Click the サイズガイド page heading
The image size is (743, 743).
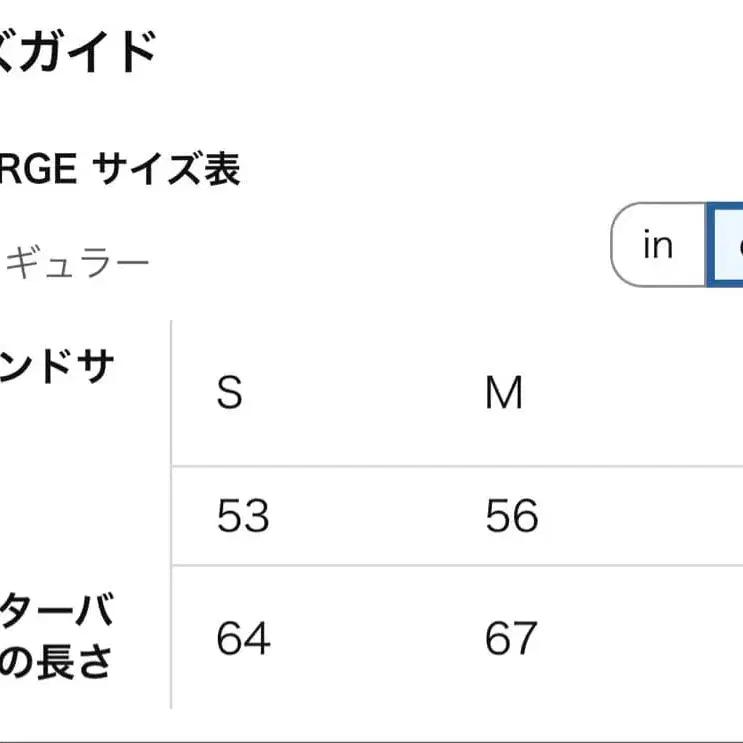(x=78, y=51)
